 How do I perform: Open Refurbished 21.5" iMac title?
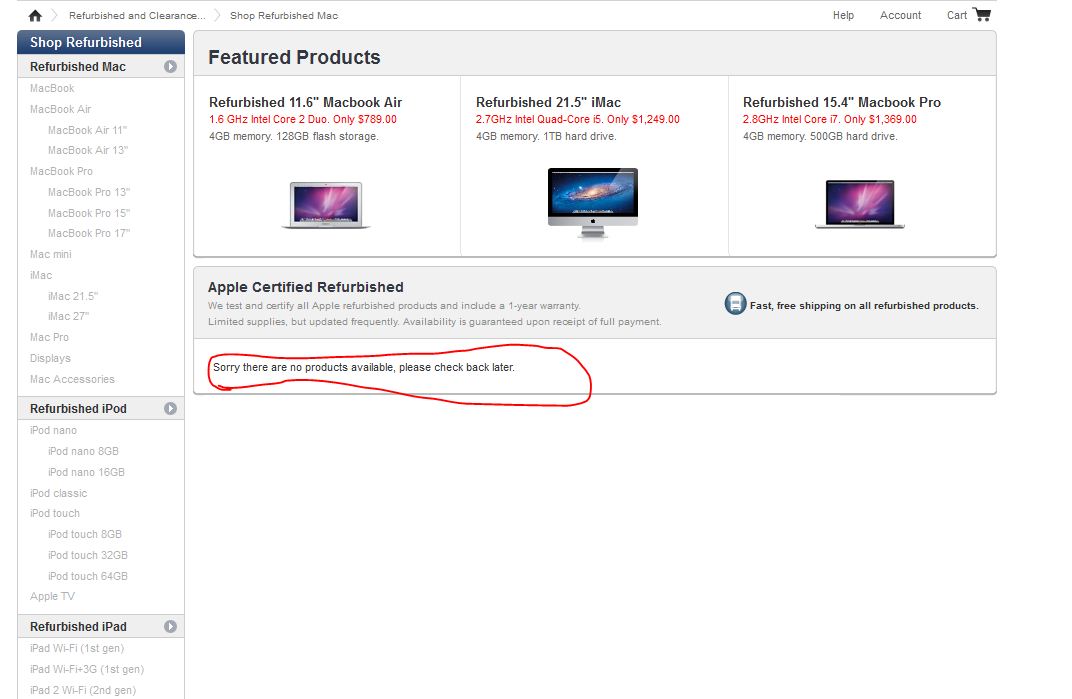(x=548, y=103)
